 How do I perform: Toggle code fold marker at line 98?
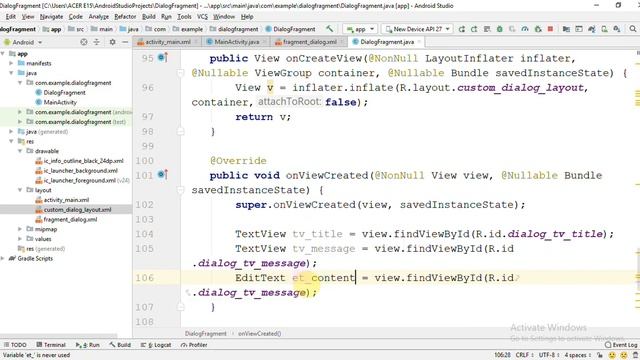coord(180,131)
